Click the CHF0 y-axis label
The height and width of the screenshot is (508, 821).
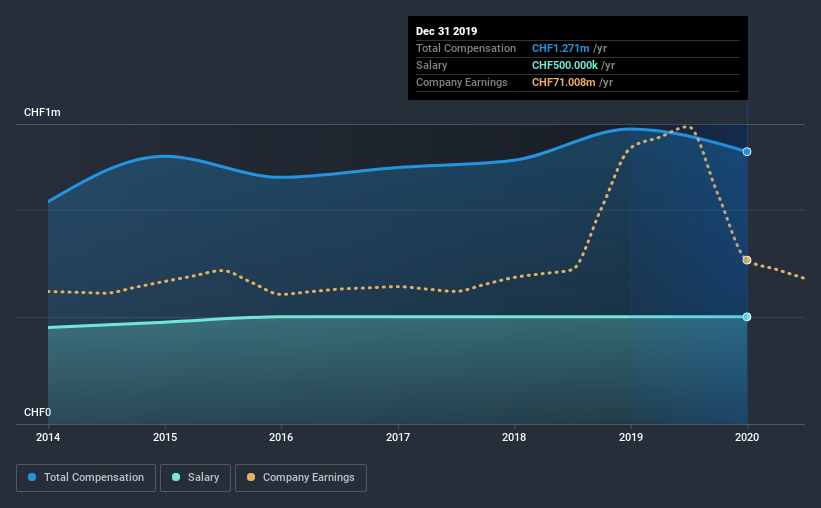[x=37, y=413]
